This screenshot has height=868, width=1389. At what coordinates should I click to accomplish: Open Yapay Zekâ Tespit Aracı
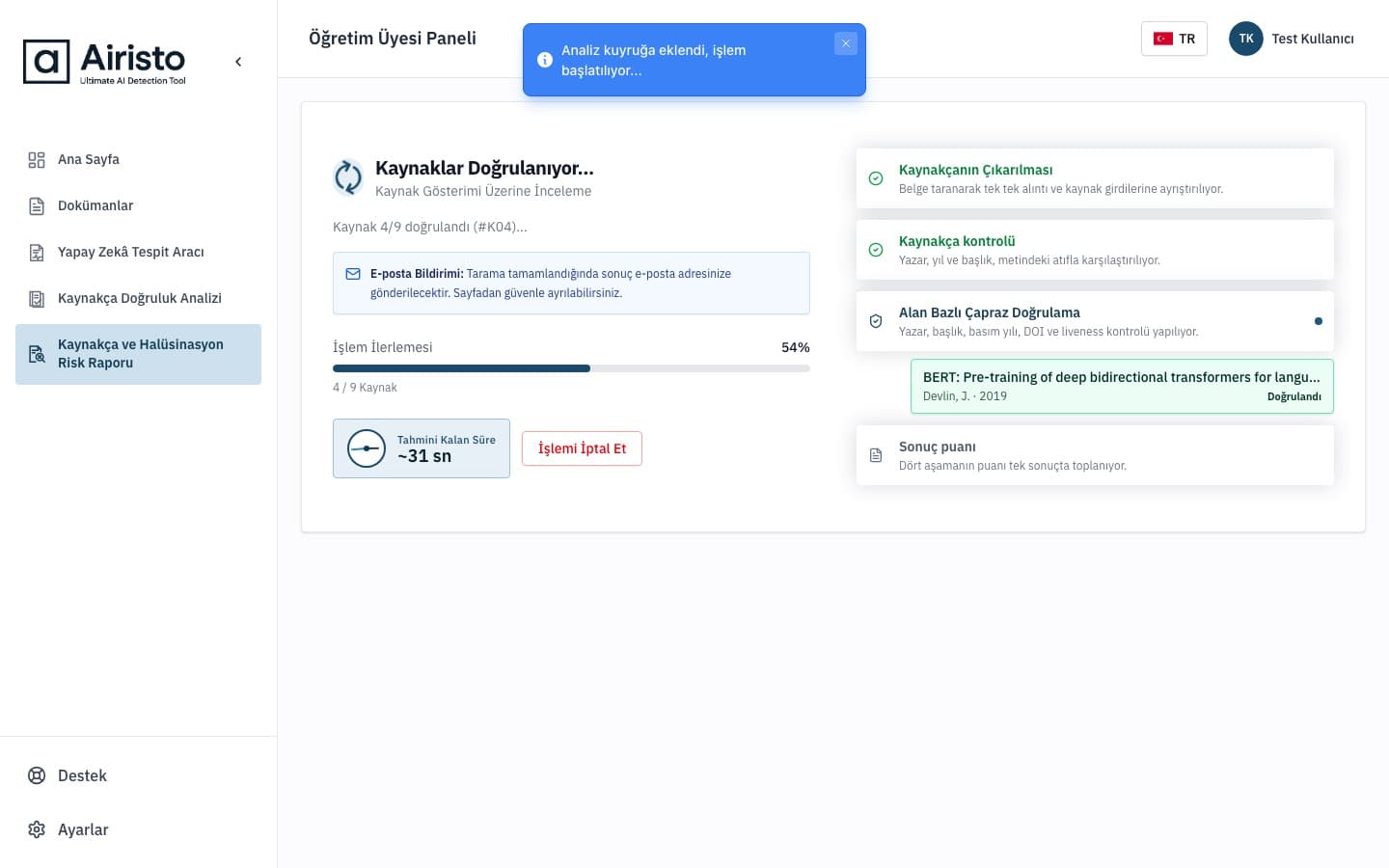click(x=138, y=252)
